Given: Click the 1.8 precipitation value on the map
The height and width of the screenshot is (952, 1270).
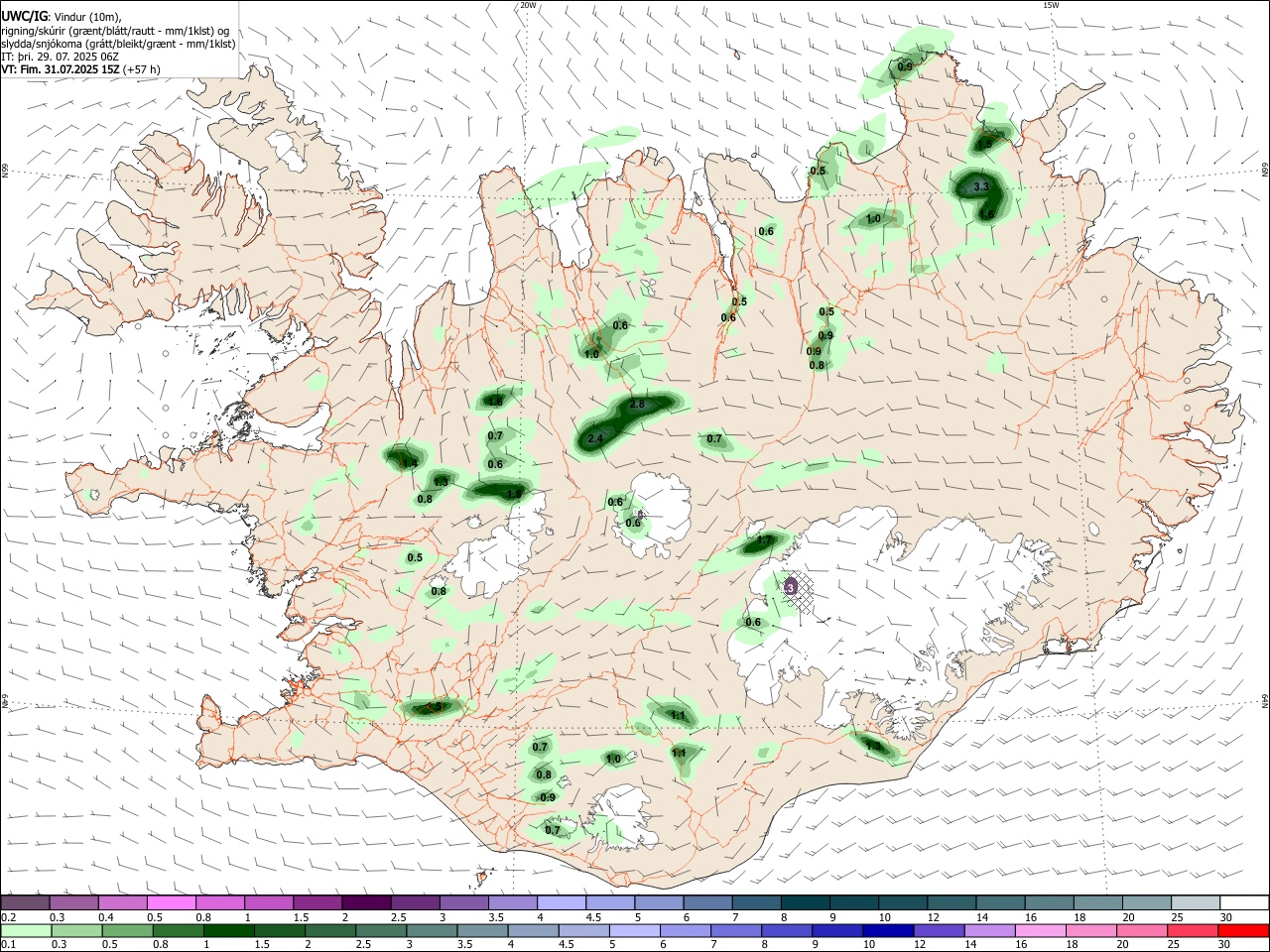Looking at the screenshot, I should tap(514, 494).
